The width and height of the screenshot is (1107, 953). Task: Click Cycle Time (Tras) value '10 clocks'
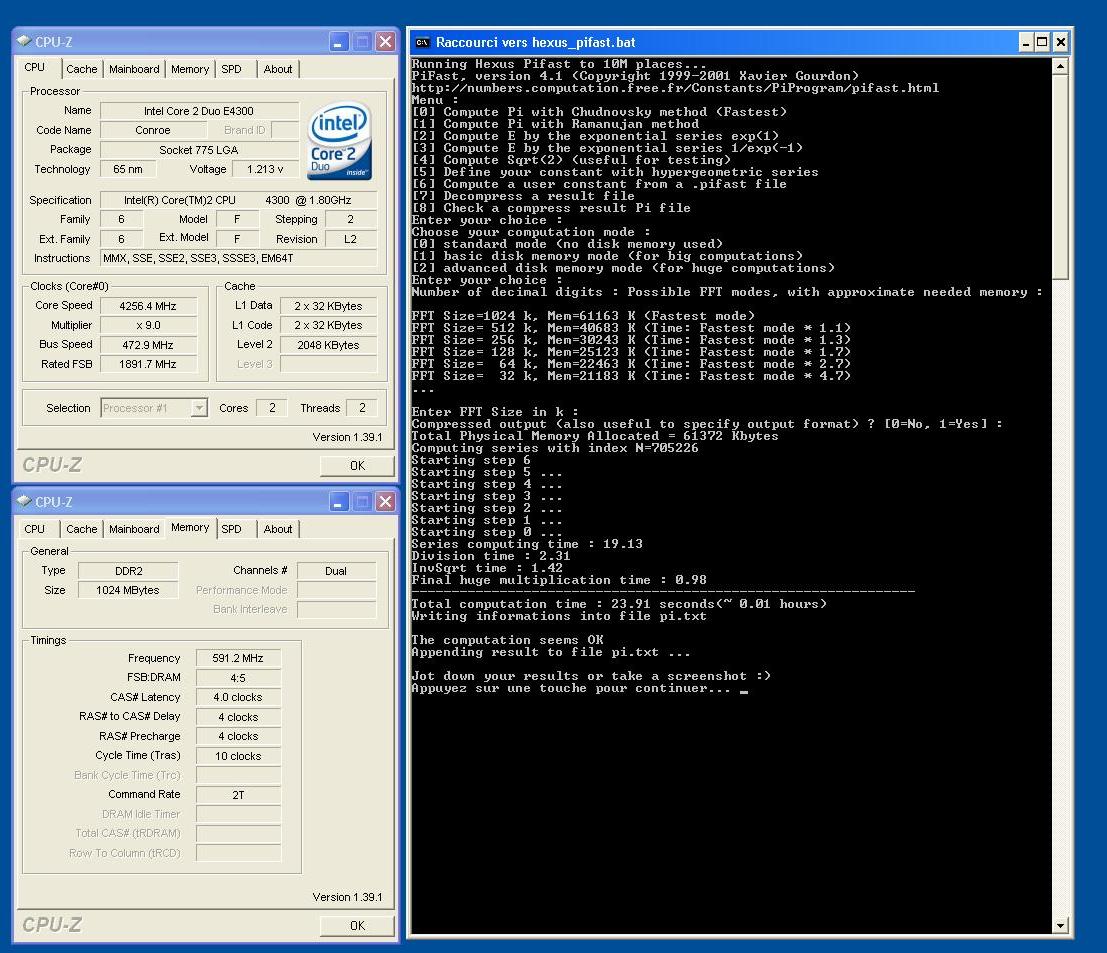(x=239, y=756)
